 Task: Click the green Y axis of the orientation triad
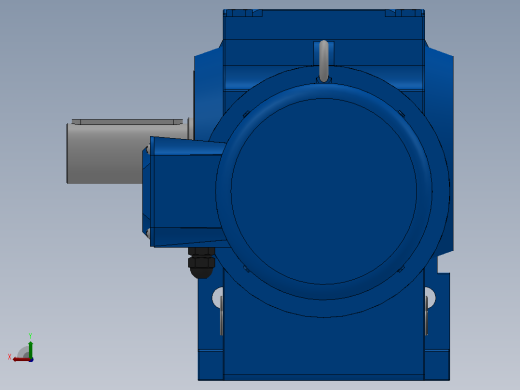click(31, 349)
